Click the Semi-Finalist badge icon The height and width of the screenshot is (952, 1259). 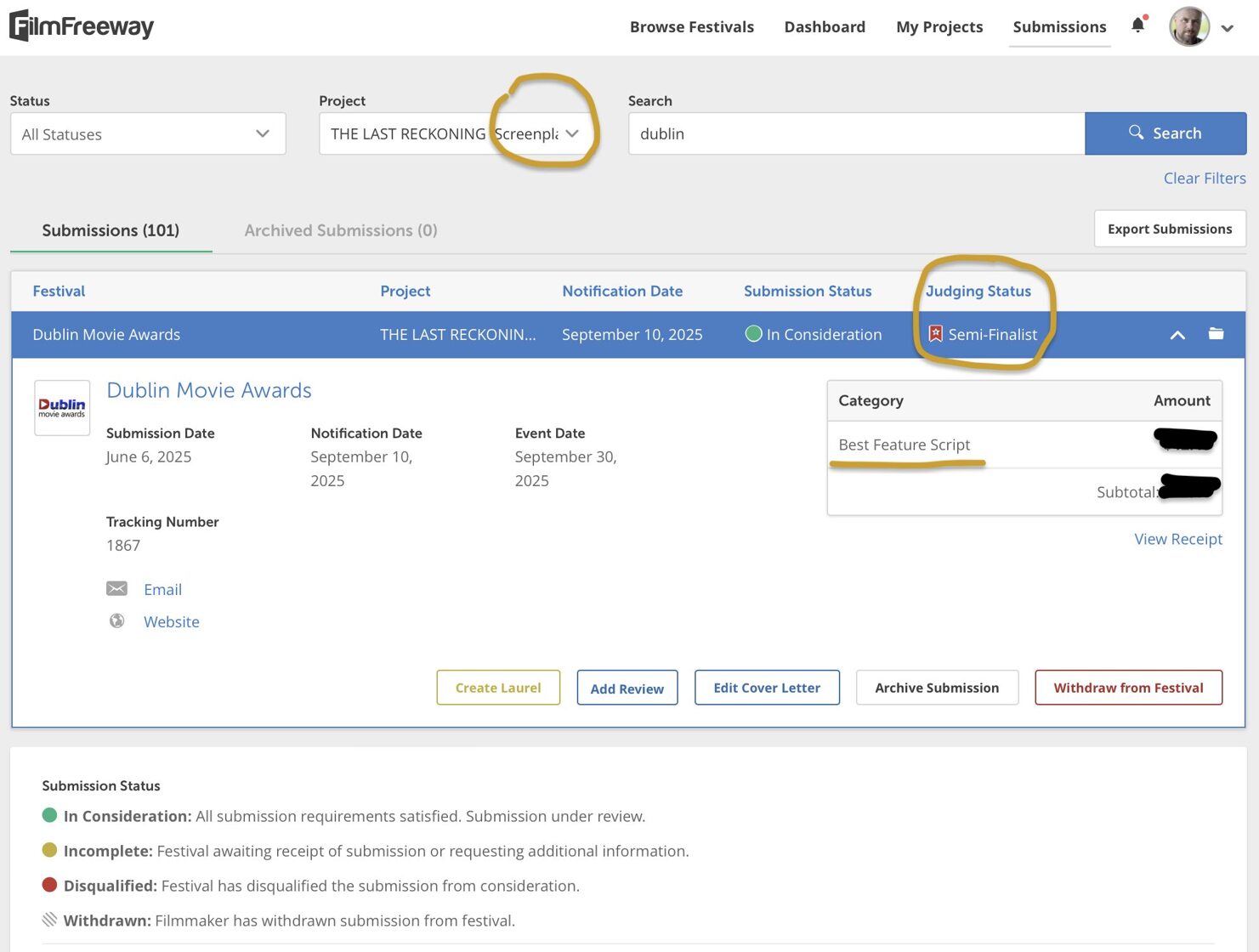tap(935, 334)
